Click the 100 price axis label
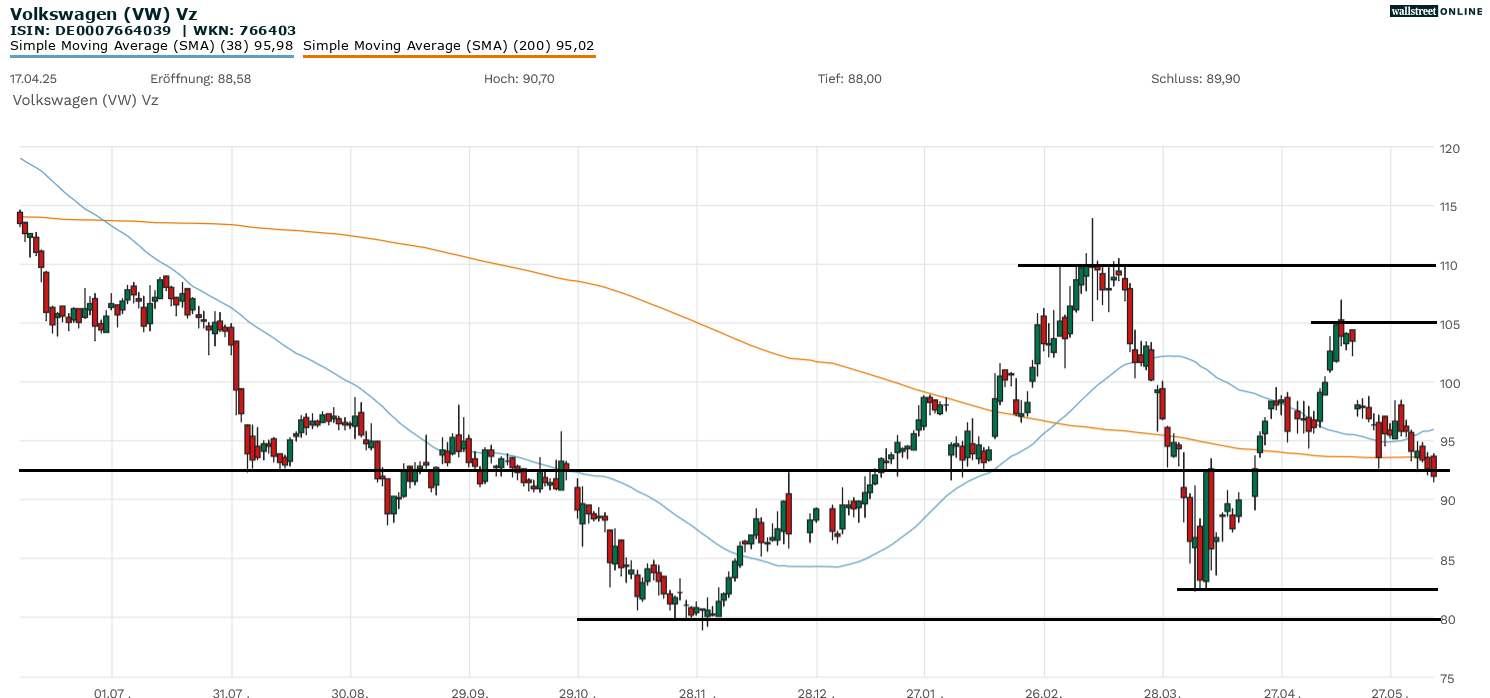 [1450, 383]
